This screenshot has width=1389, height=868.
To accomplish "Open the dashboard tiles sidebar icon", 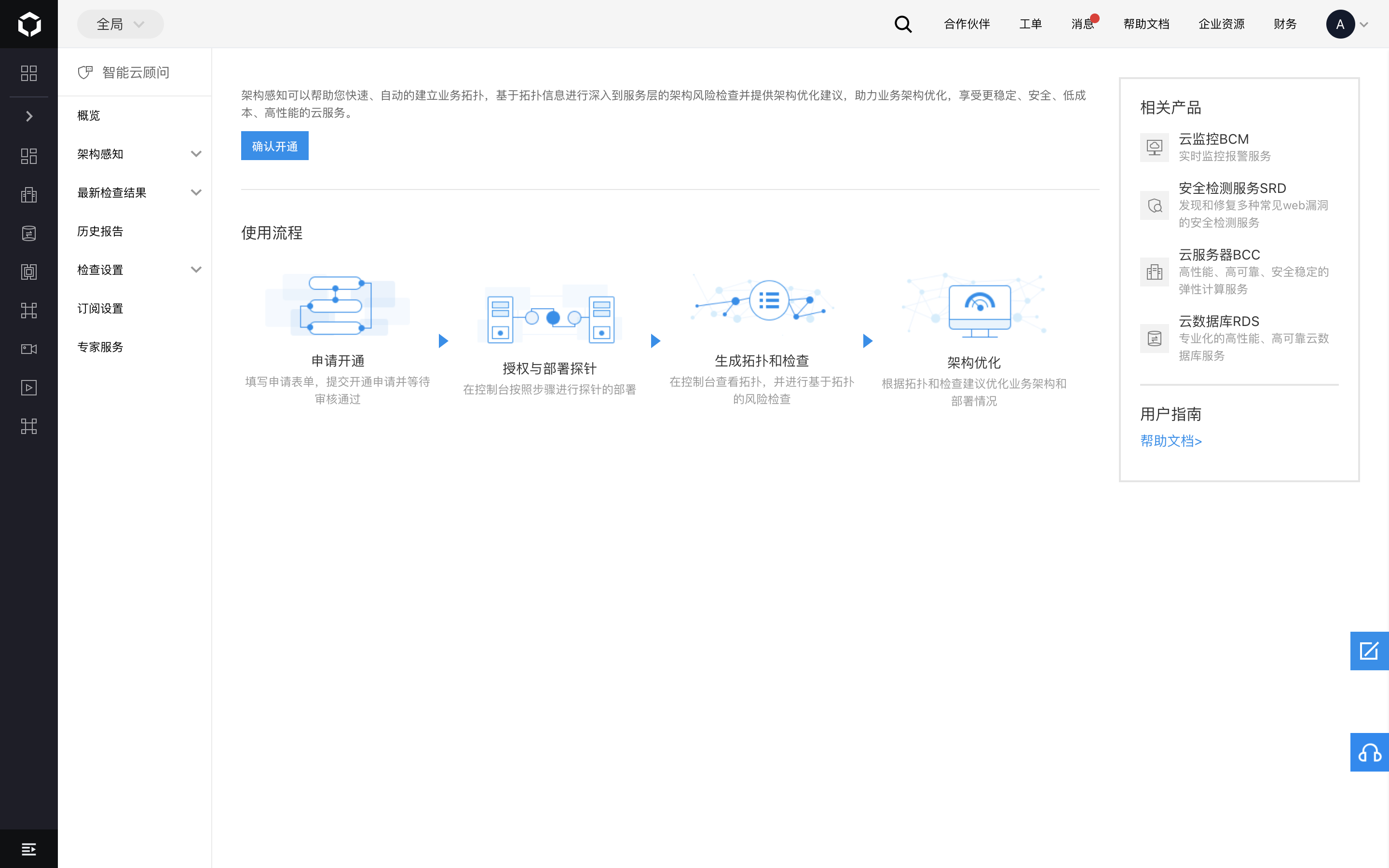I will click(x=29, y=156).
